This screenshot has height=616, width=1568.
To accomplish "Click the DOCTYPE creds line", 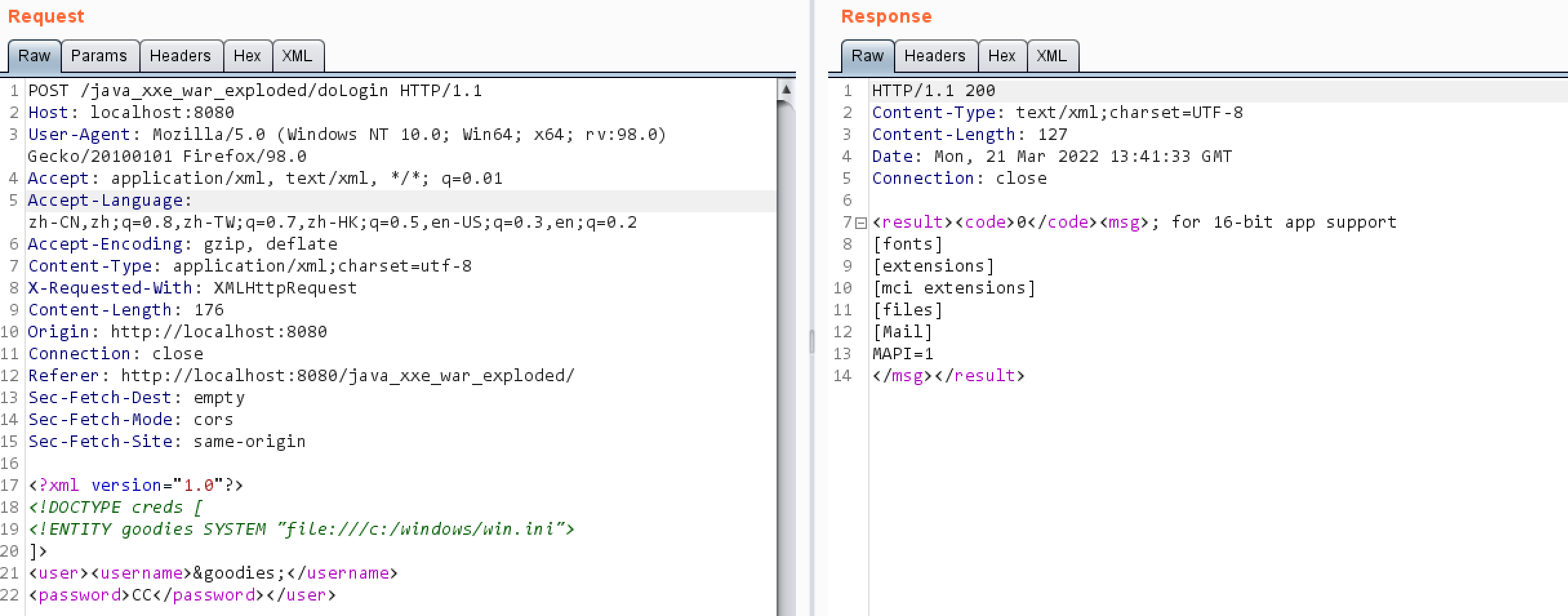I will pyautogui.click(x=115, y=507).
